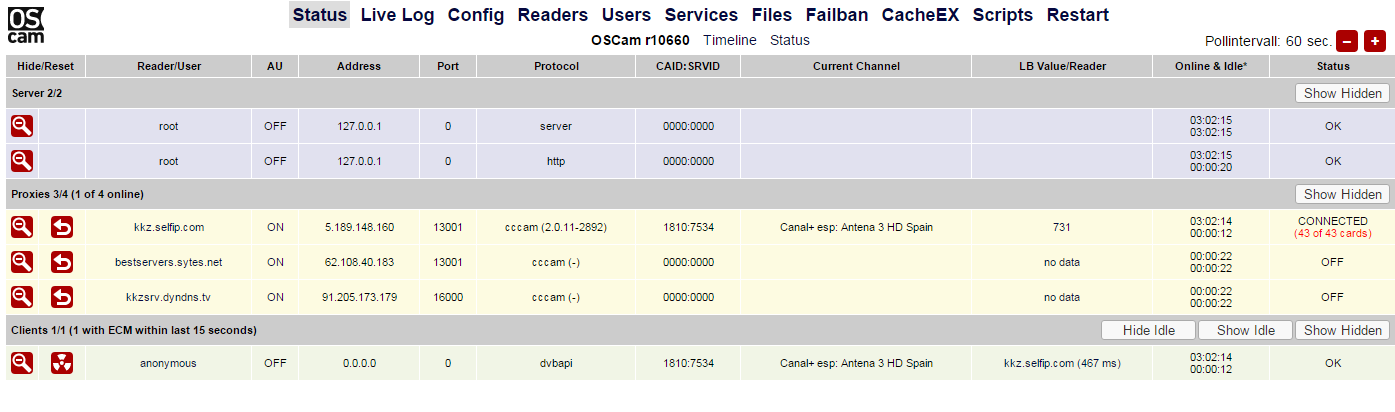This screenshot has width=1395, height=412.
Task: Show hidden entries in Proxies section
Action: coord(1342,194)
